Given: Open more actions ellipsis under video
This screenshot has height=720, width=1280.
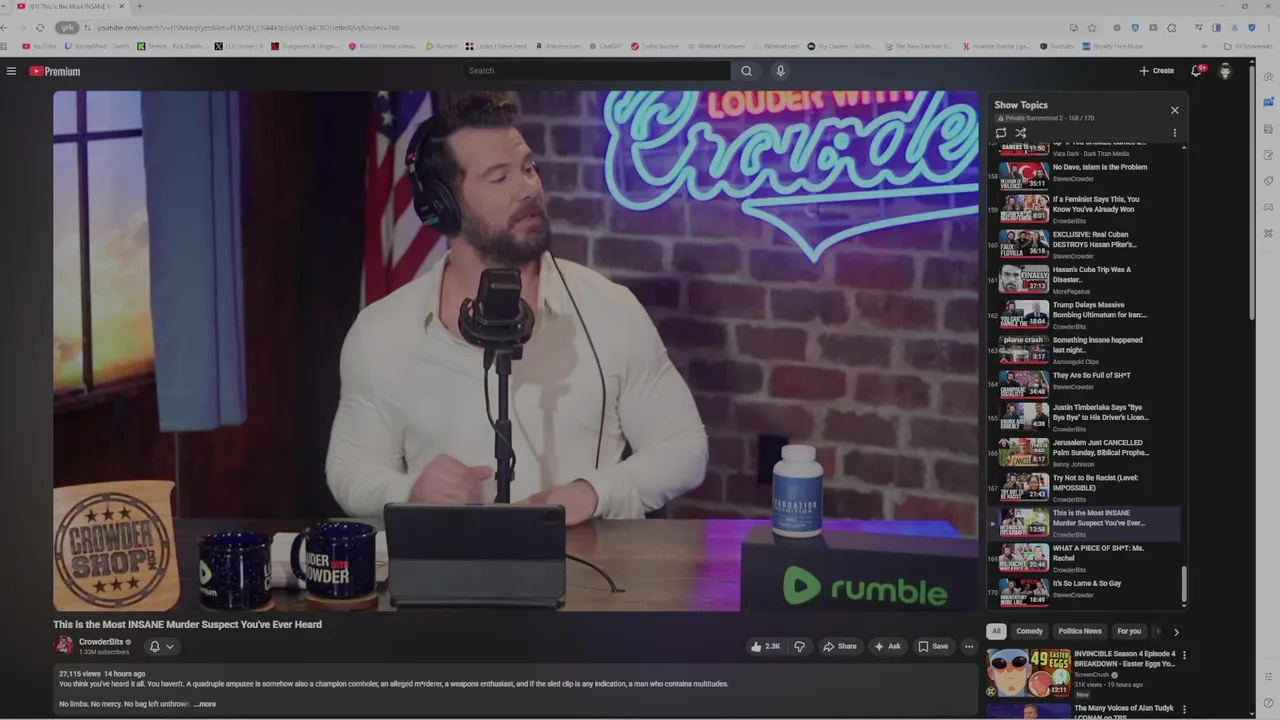Looking at the screenshot, I should pyautogui.click(x=969, y=647).
